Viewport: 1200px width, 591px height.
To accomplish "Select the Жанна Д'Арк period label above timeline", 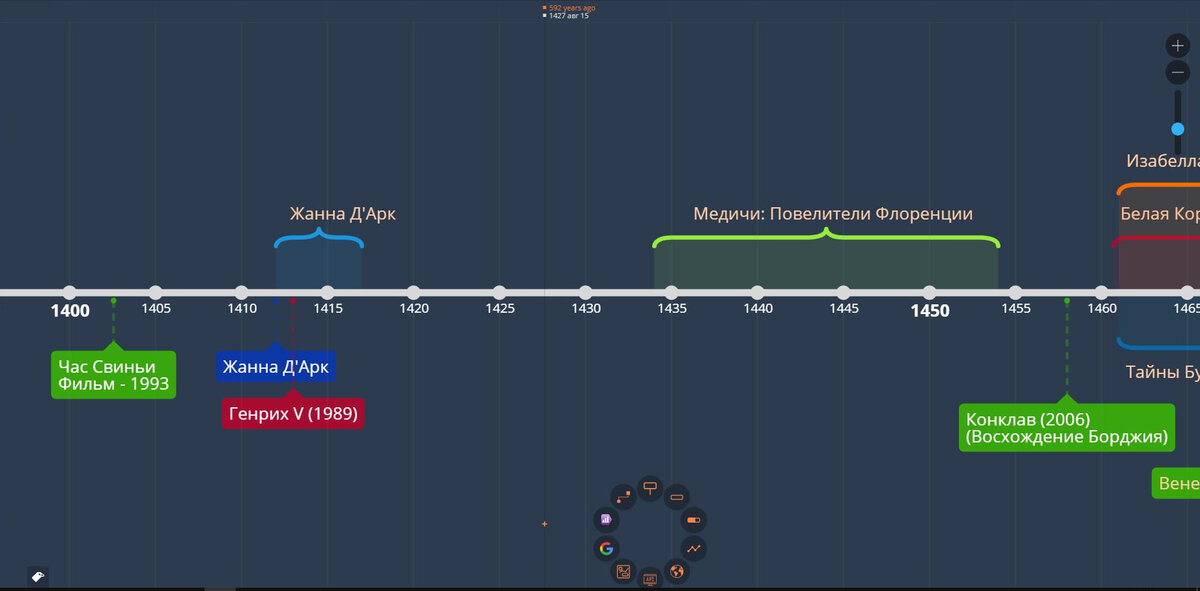I will [343, 214].
